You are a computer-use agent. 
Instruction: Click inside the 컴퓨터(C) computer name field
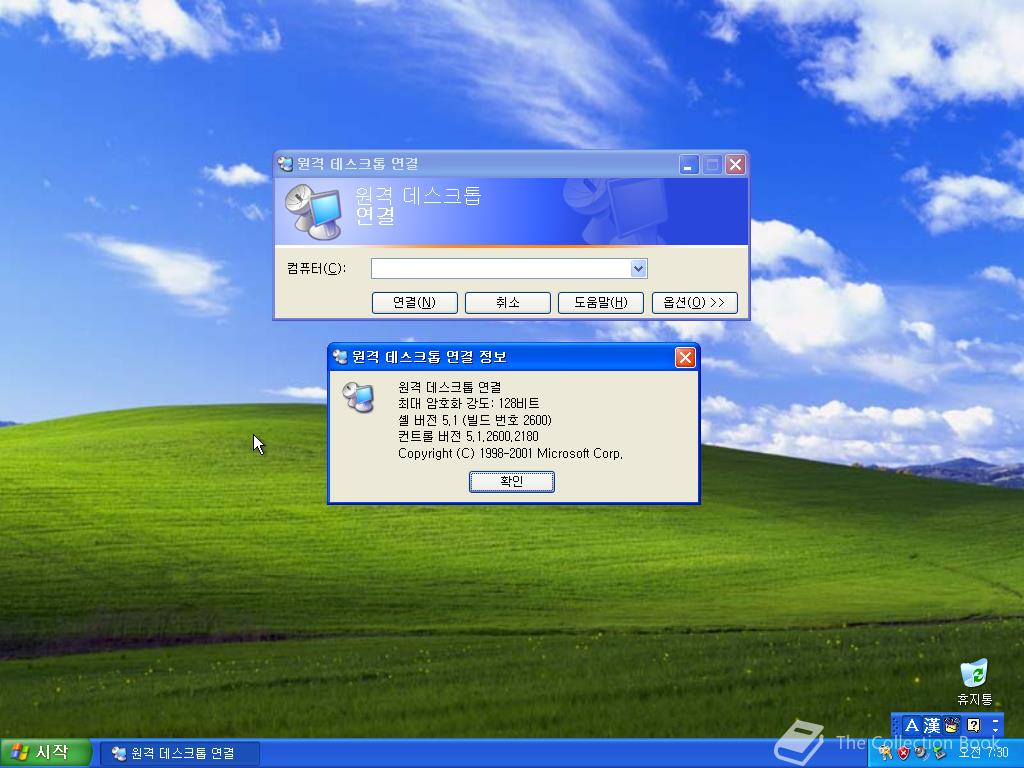[501, 268]
